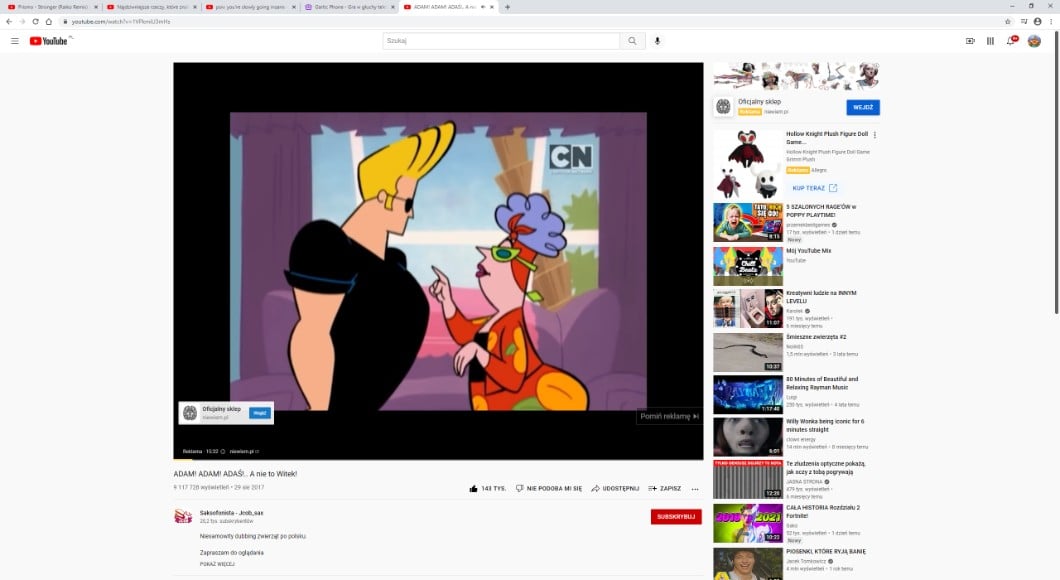The width and height of the screenshot is (1060, 580).
Task: Start voice search with the microphone icon
Action: [657, 41]
